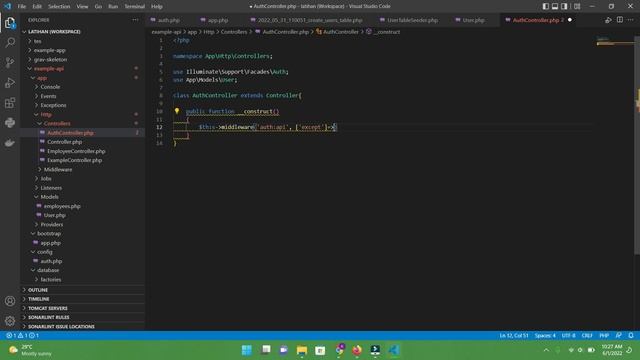Open Source Control view
Viewport: 640px width, 360px height.
coord(10,62)
